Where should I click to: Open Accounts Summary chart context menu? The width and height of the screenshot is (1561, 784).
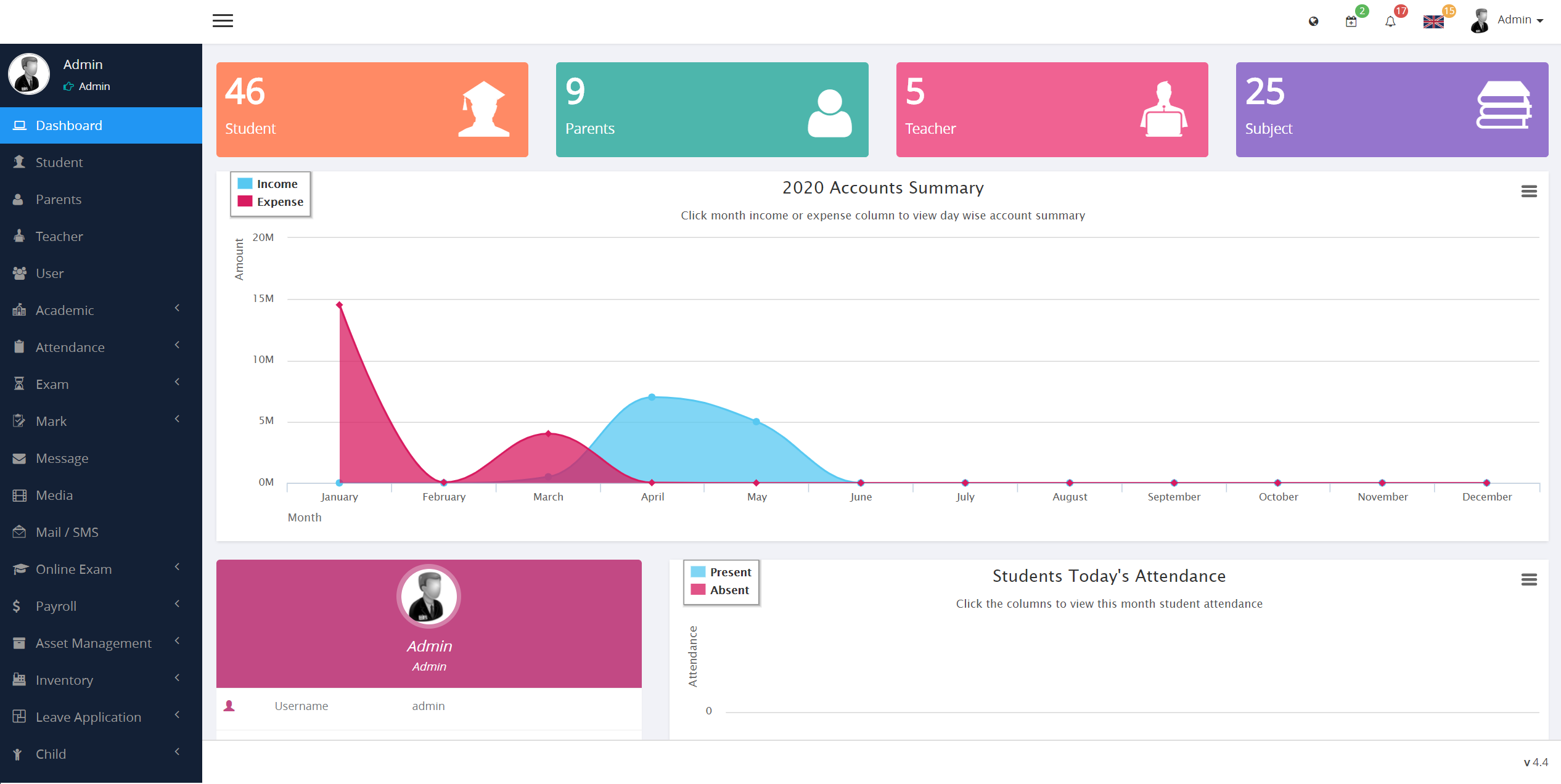[1528, 192]
